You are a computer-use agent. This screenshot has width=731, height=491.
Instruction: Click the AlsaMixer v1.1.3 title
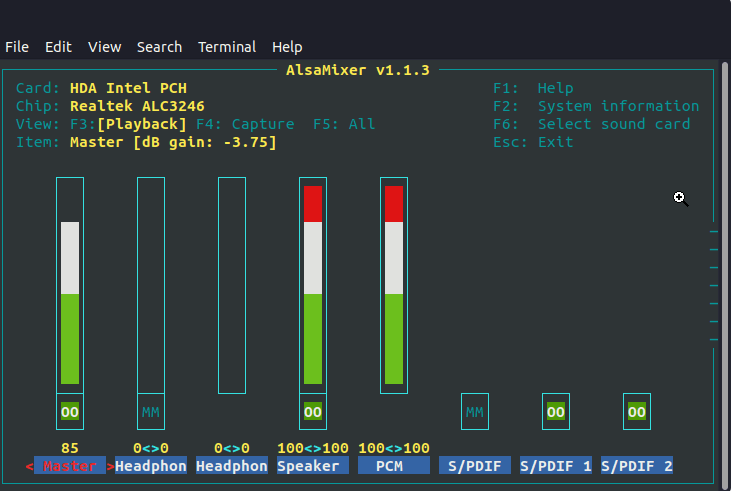point(358,70)
